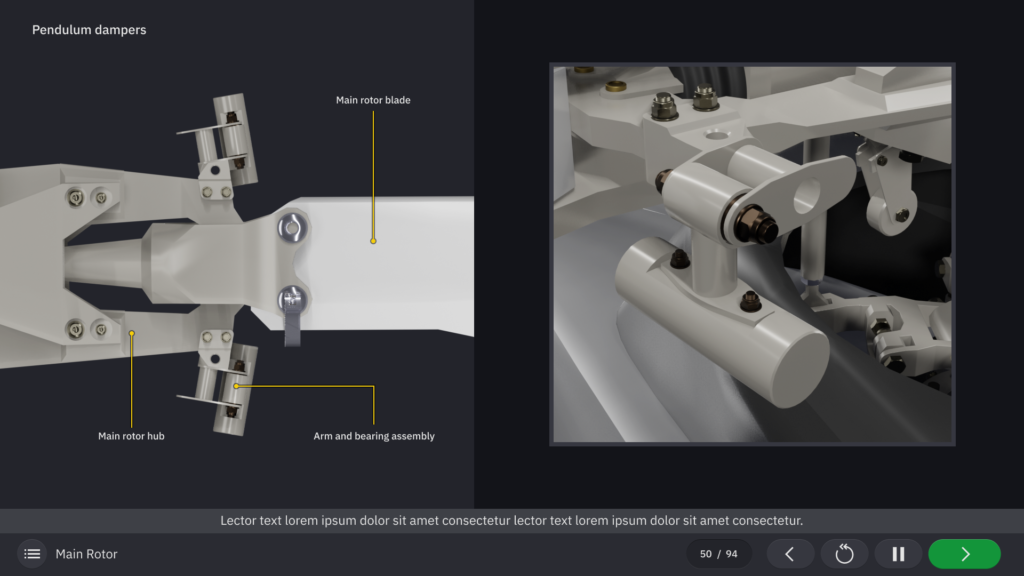The width and height of the screenshot is (1024, 576).
Task: Pause the presentation playback
Action: (899, 554)
